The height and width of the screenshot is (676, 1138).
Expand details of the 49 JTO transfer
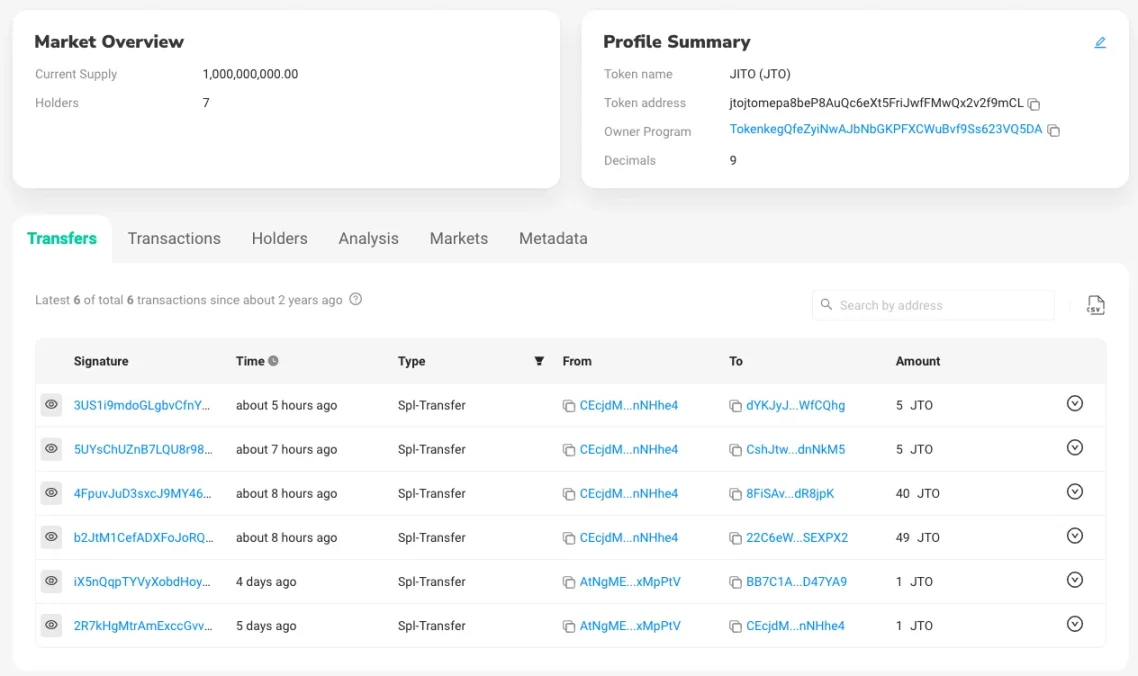(1075, 536)
